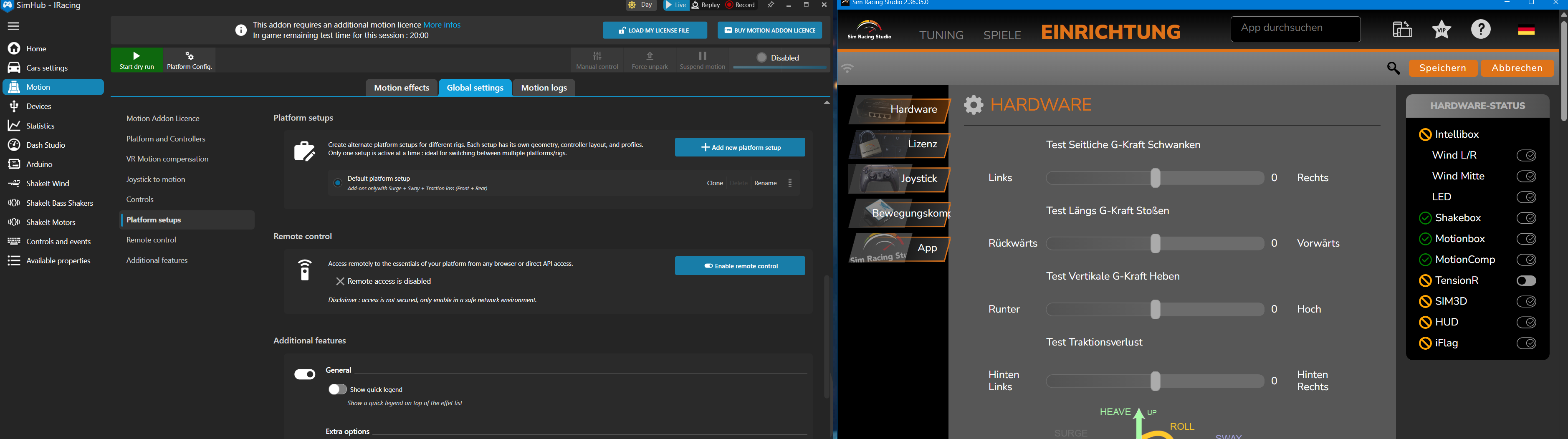
Task: Open more options for Default platform setup
Action: point(790,183)
